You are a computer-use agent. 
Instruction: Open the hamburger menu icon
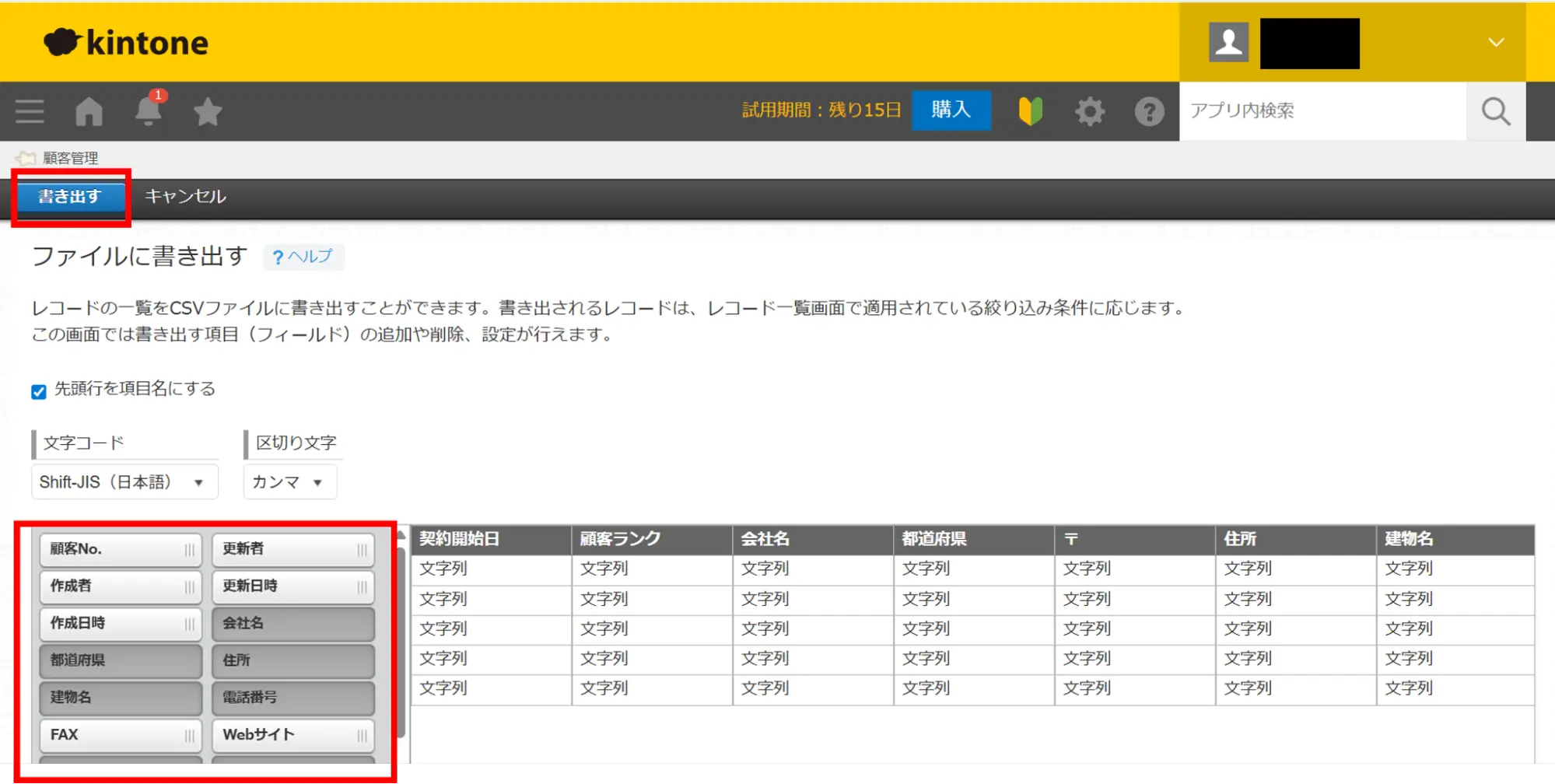pos(30,111)
